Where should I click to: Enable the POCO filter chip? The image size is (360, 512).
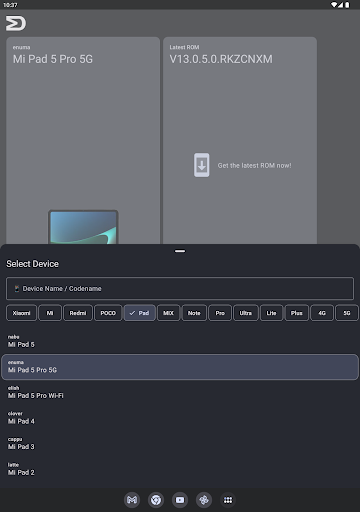coord(108,313)
